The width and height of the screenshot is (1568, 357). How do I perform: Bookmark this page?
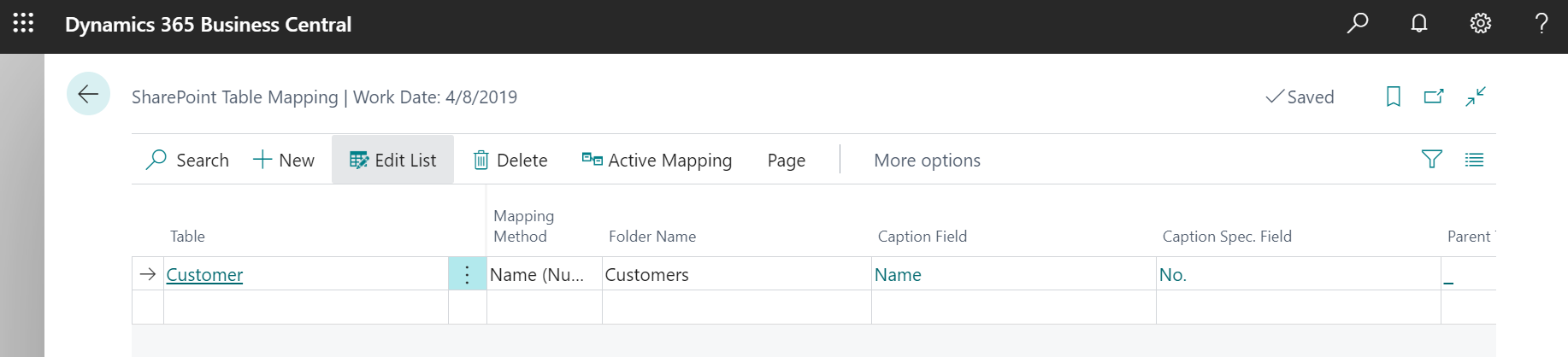(x=1394, y=97)
